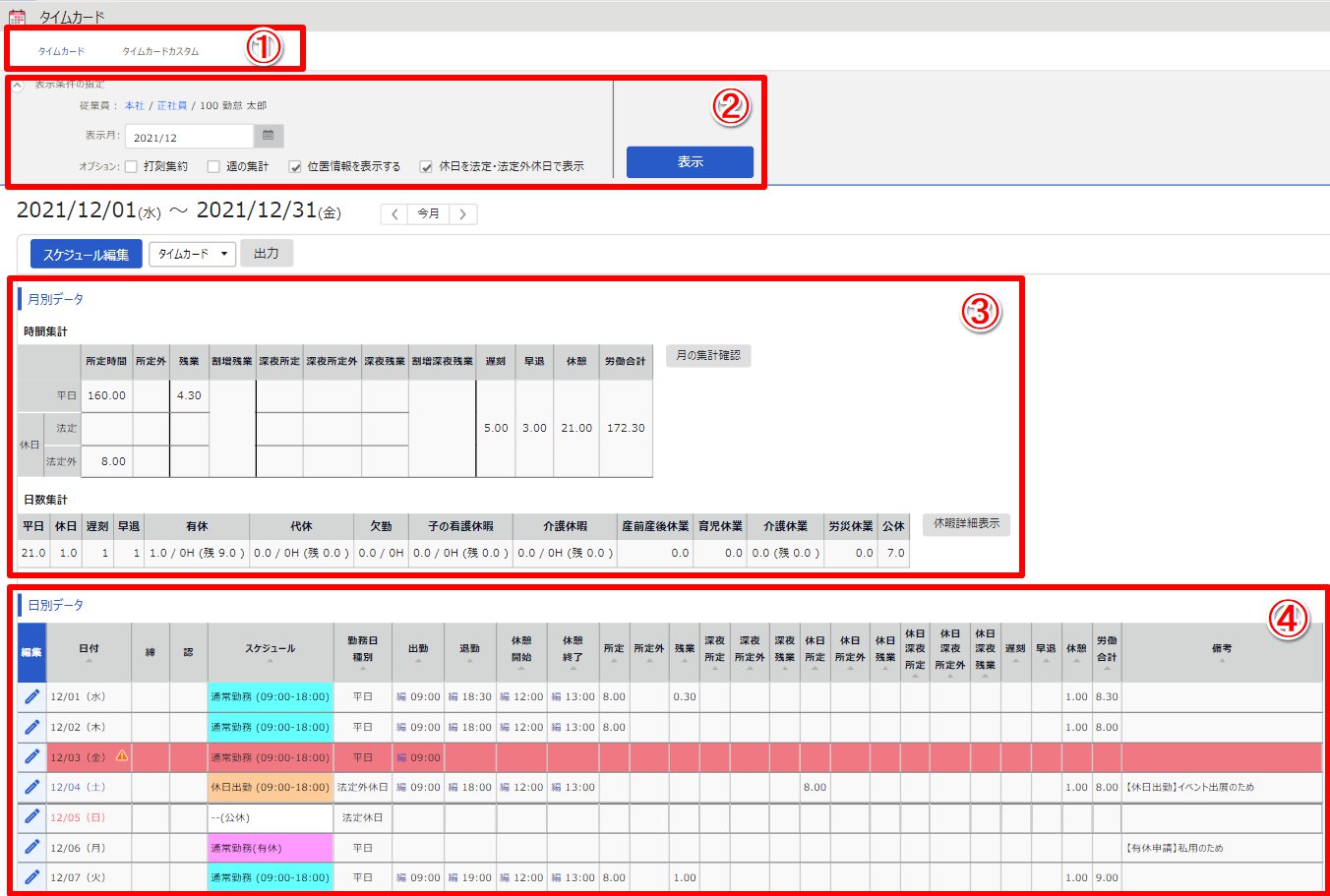Click the warning triangle icon on 12/03
Image resolution: width=1330 pixels, height=896 pixels.
122,756
